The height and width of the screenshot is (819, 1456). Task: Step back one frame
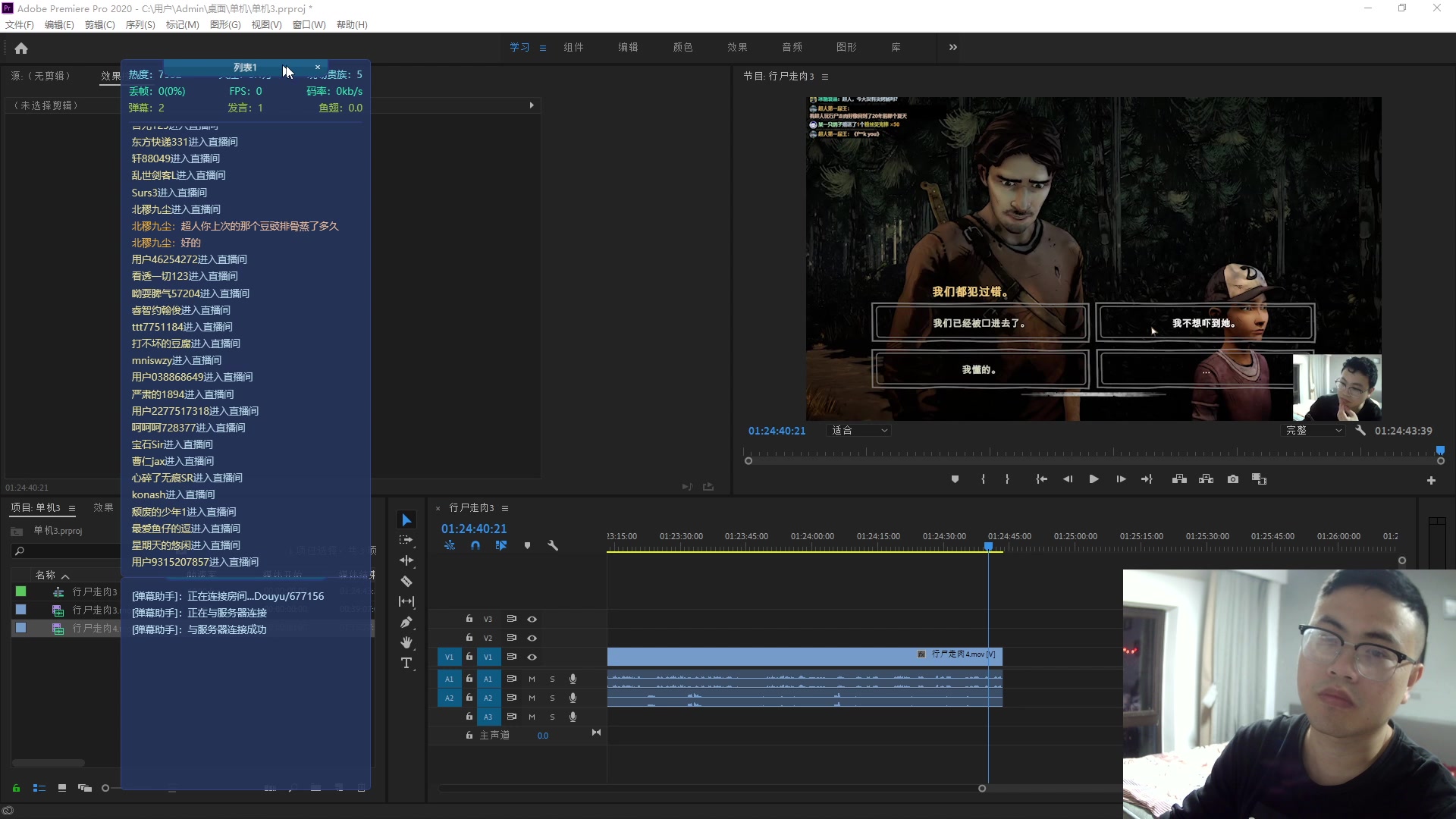pyautogui.click(x=1068, y=479)
